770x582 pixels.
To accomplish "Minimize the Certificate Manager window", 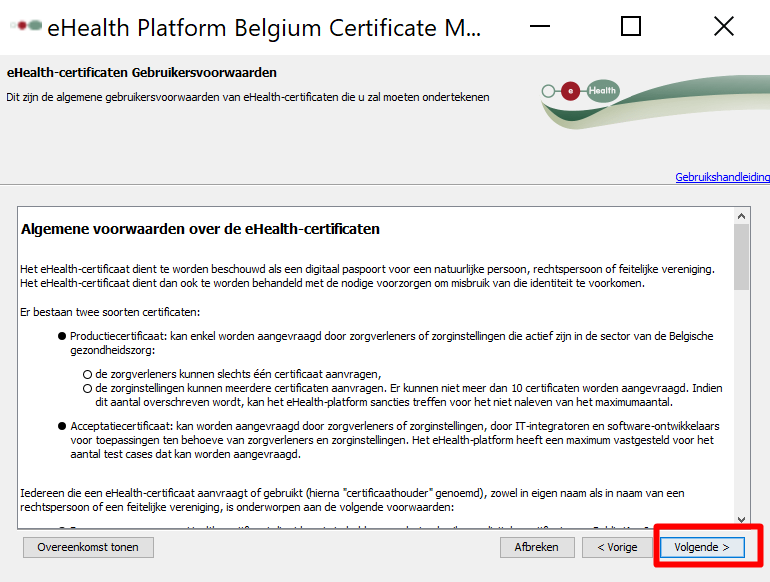I will point(540,26).
